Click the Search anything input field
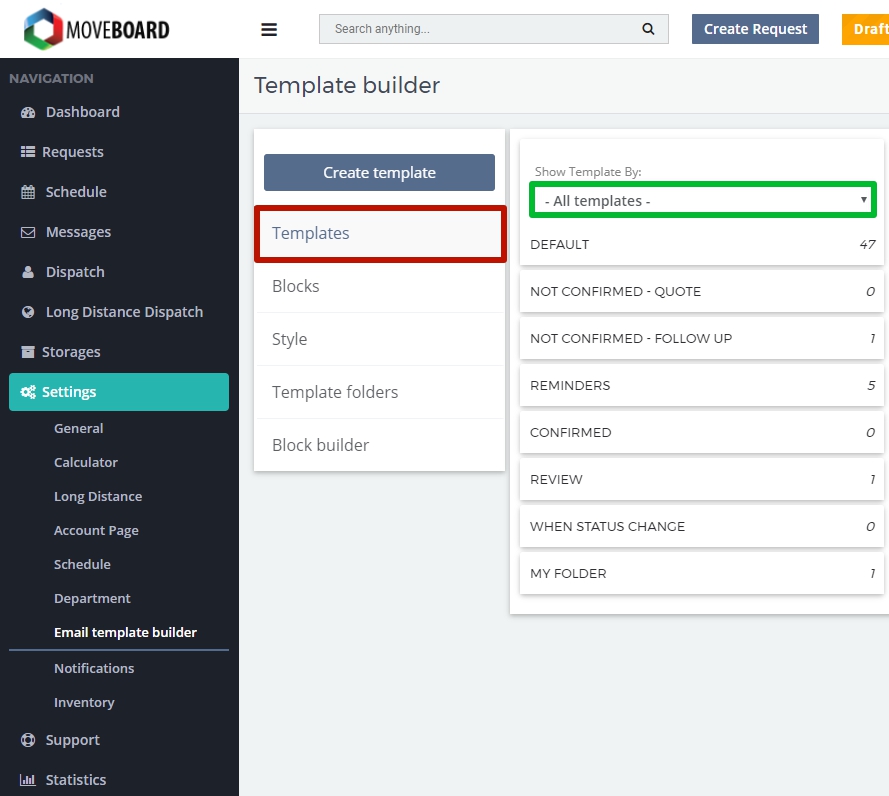889x796 pixels. tap(494, 29)
